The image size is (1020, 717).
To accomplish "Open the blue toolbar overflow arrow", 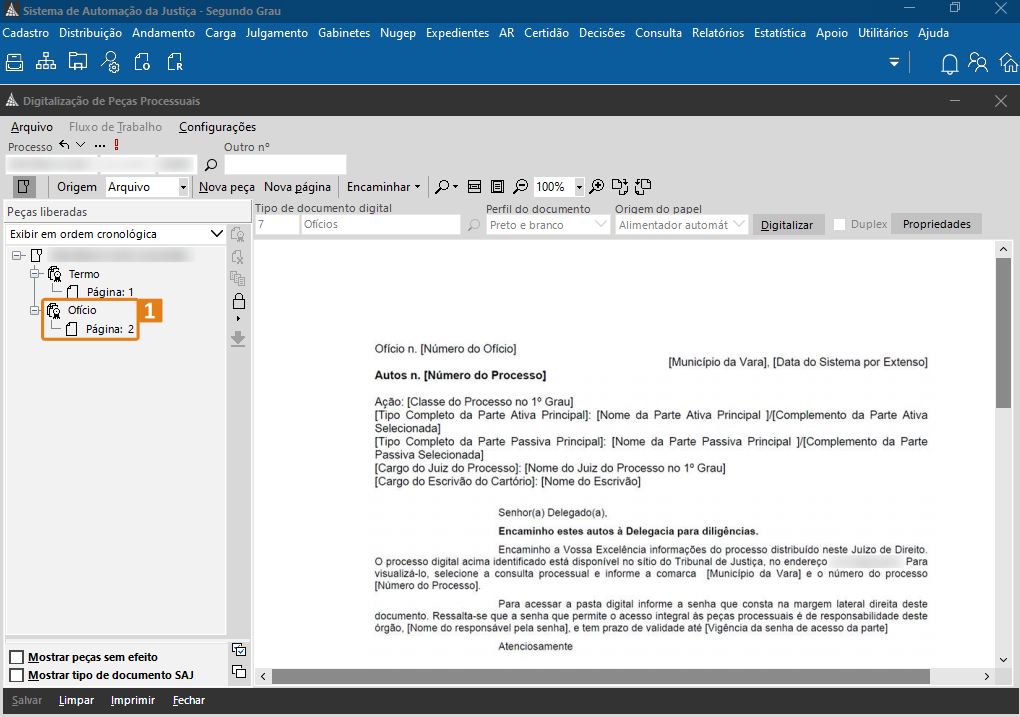I will (894, 62).
